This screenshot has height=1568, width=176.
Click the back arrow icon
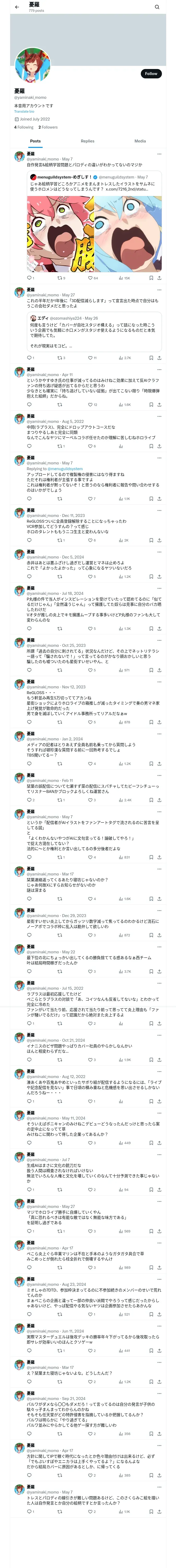pos(17,7)
